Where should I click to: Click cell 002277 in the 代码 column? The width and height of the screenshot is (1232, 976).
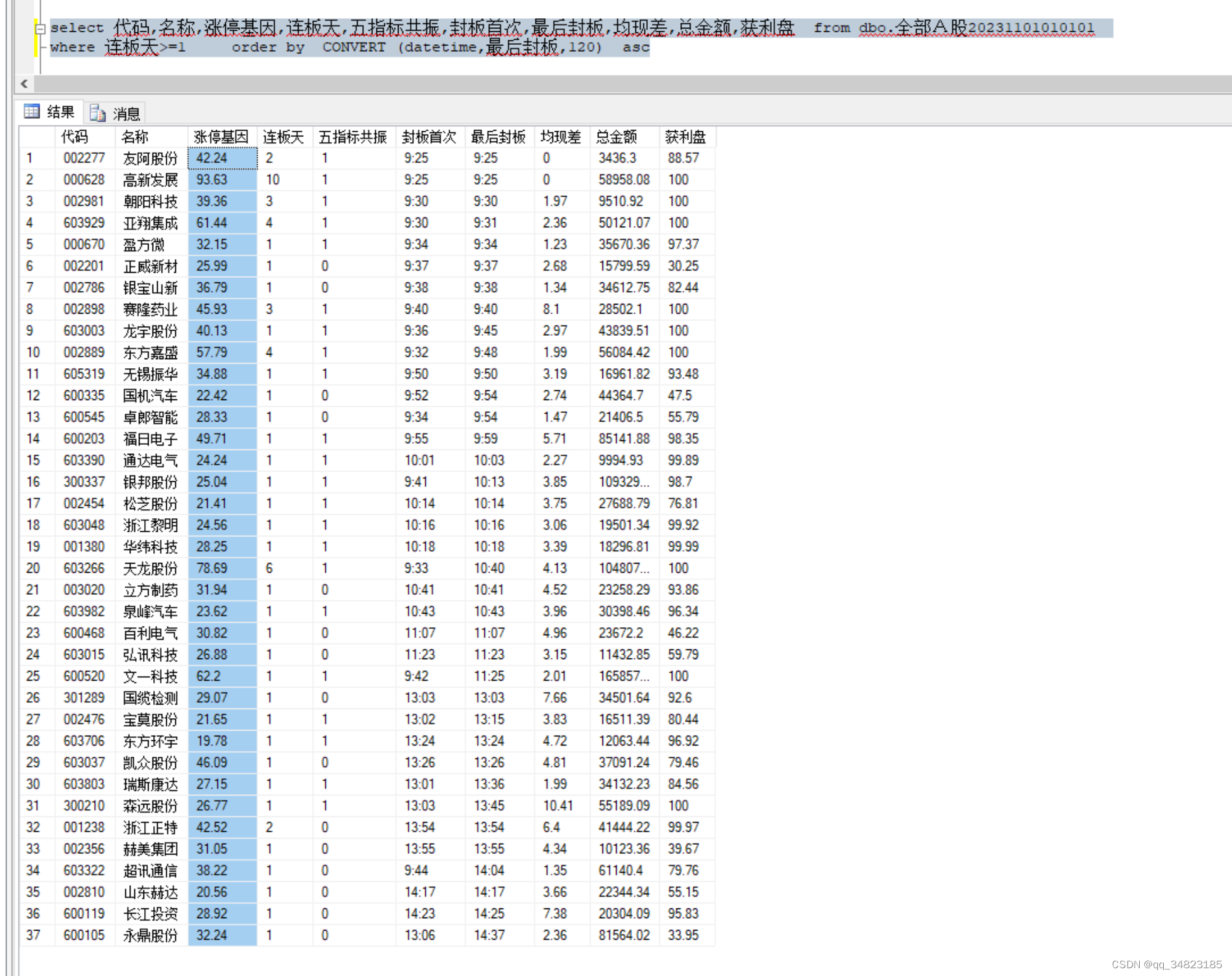coord(85,158)
